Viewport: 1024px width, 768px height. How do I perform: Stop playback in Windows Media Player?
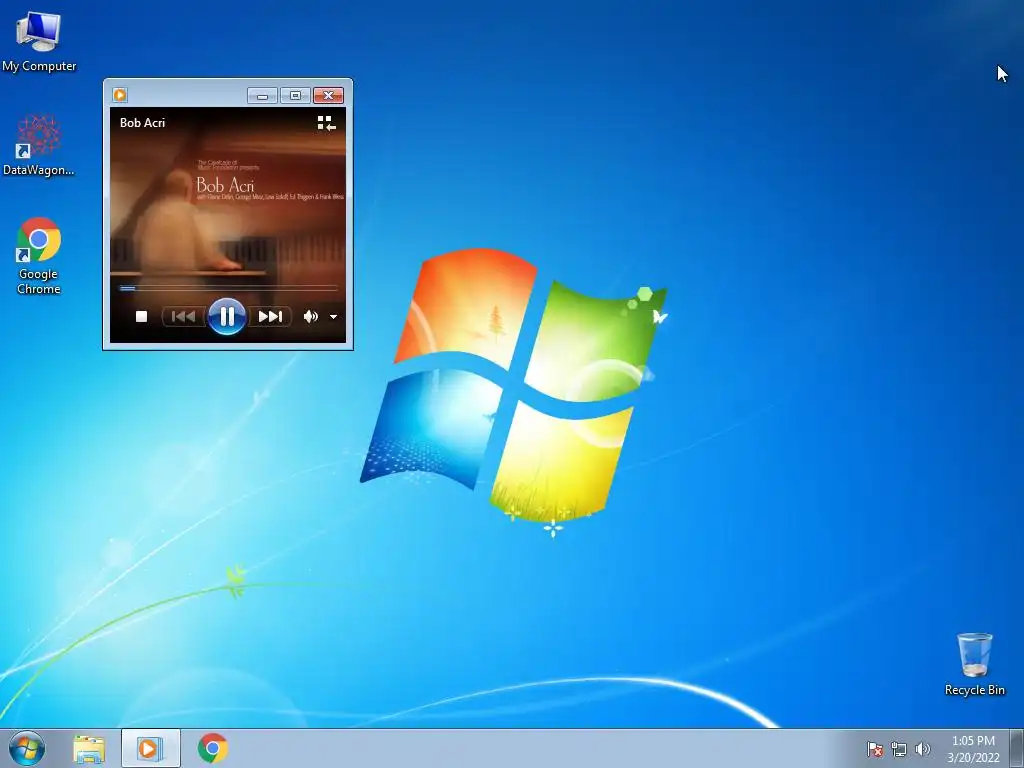[x=141, y=317]
